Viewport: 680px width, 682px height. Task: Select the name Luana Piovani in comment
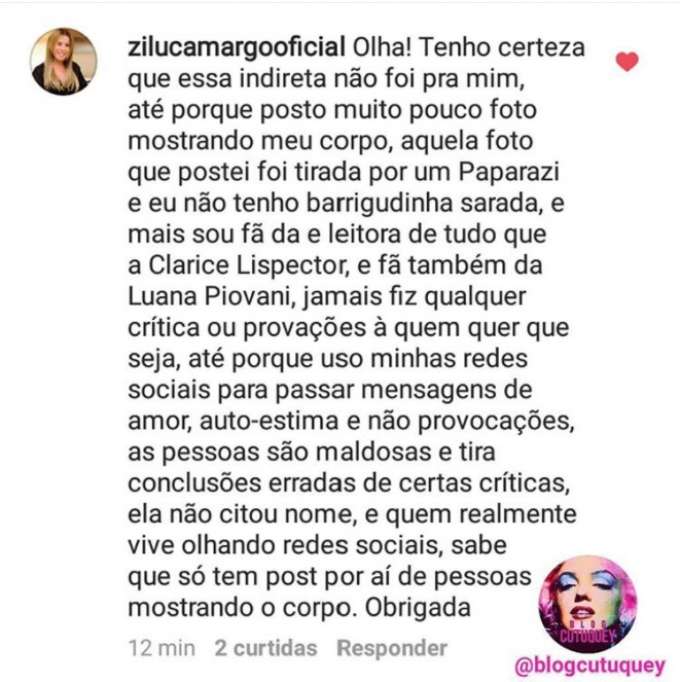point(211,296)
